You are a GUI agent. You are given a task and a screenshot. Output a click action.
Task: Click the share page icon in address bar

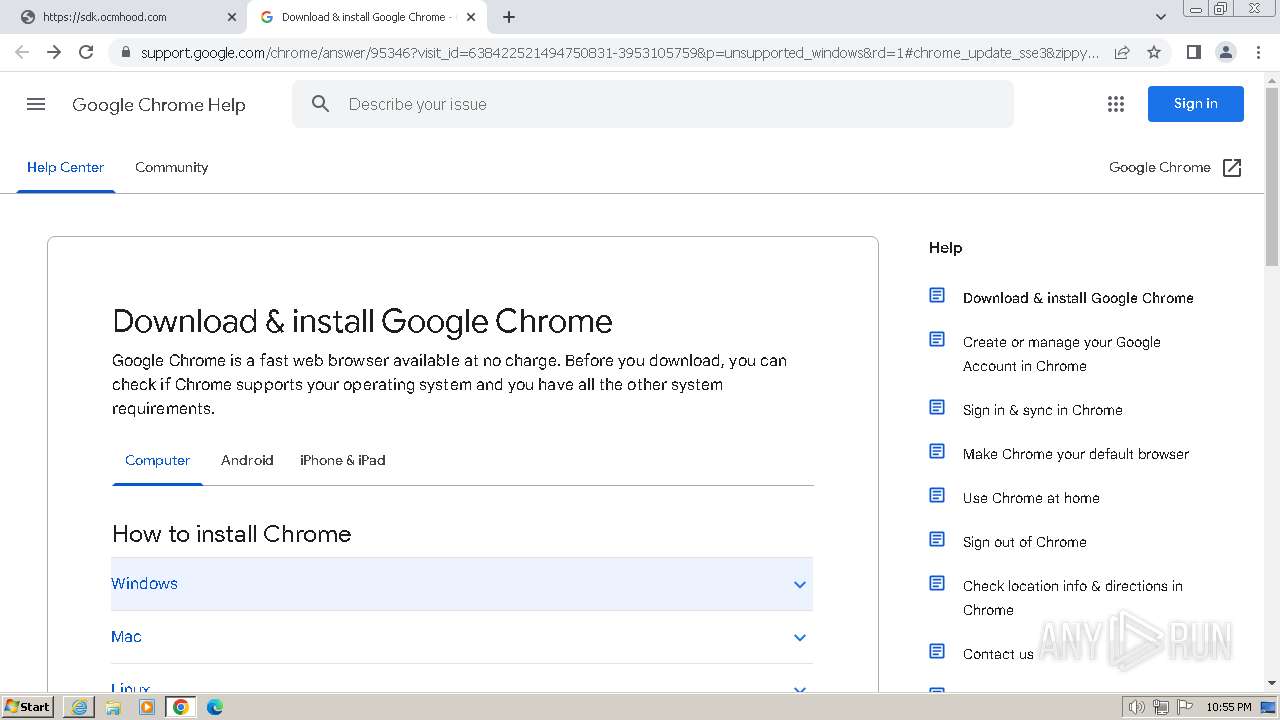[1122, 52]
